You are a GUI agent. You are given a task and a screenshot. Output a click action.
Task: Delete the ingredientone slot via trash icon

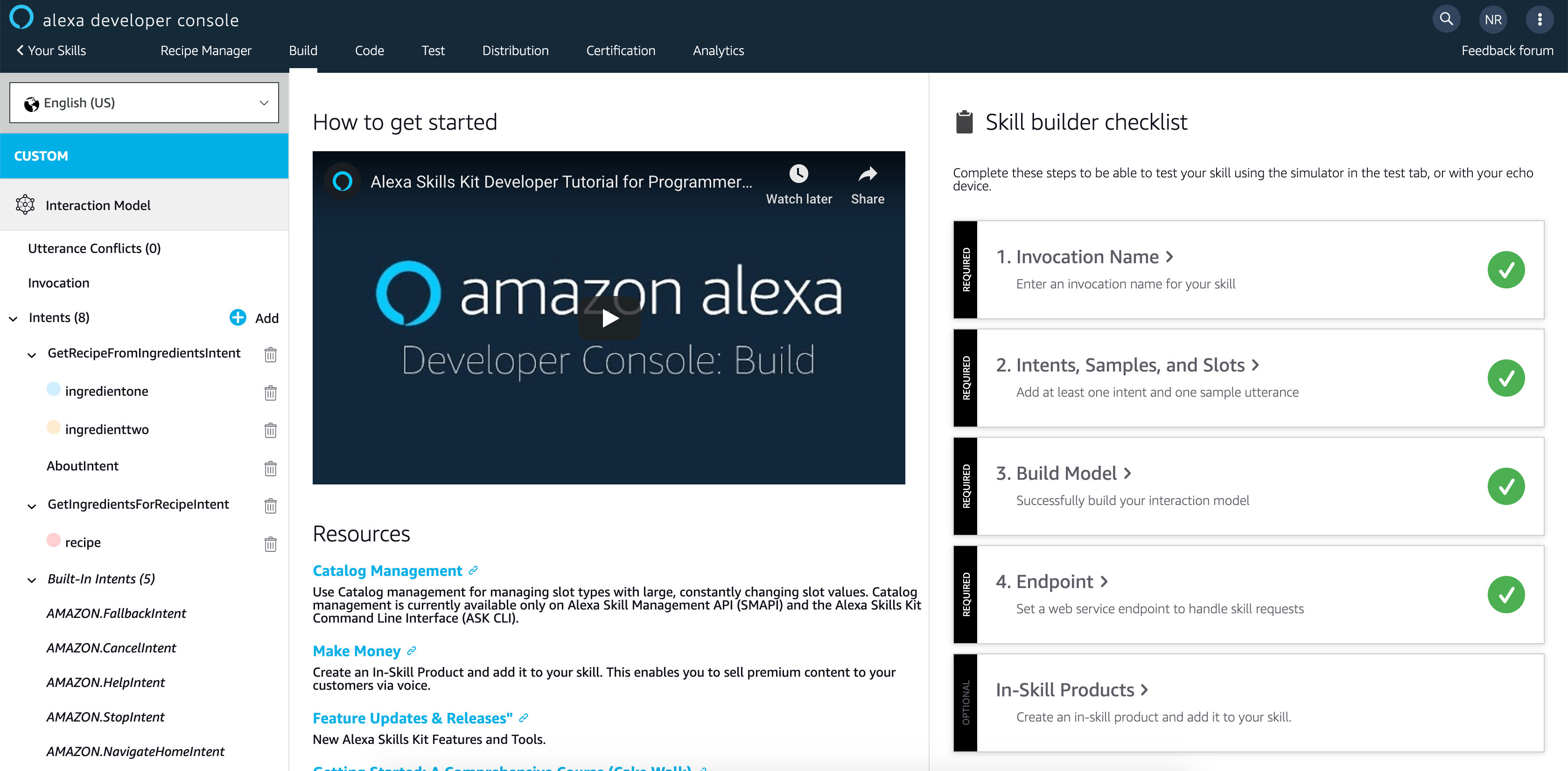tap(271, 393)
